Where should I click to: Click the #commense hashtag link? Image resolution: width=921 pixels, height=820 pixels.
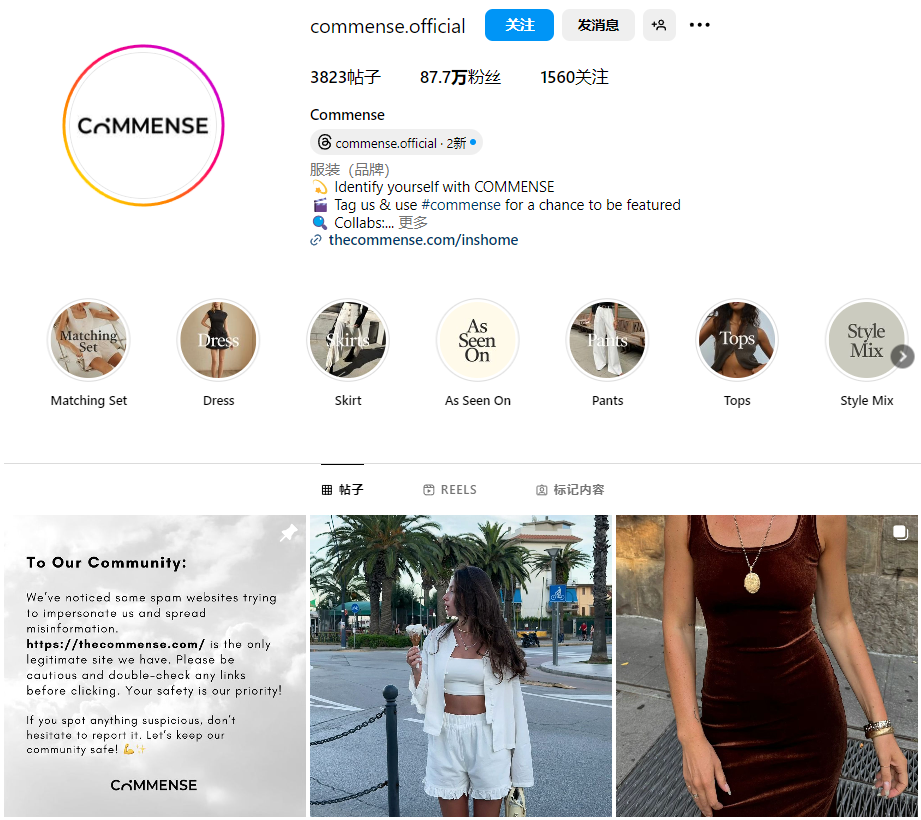click(x=461, y=205)
